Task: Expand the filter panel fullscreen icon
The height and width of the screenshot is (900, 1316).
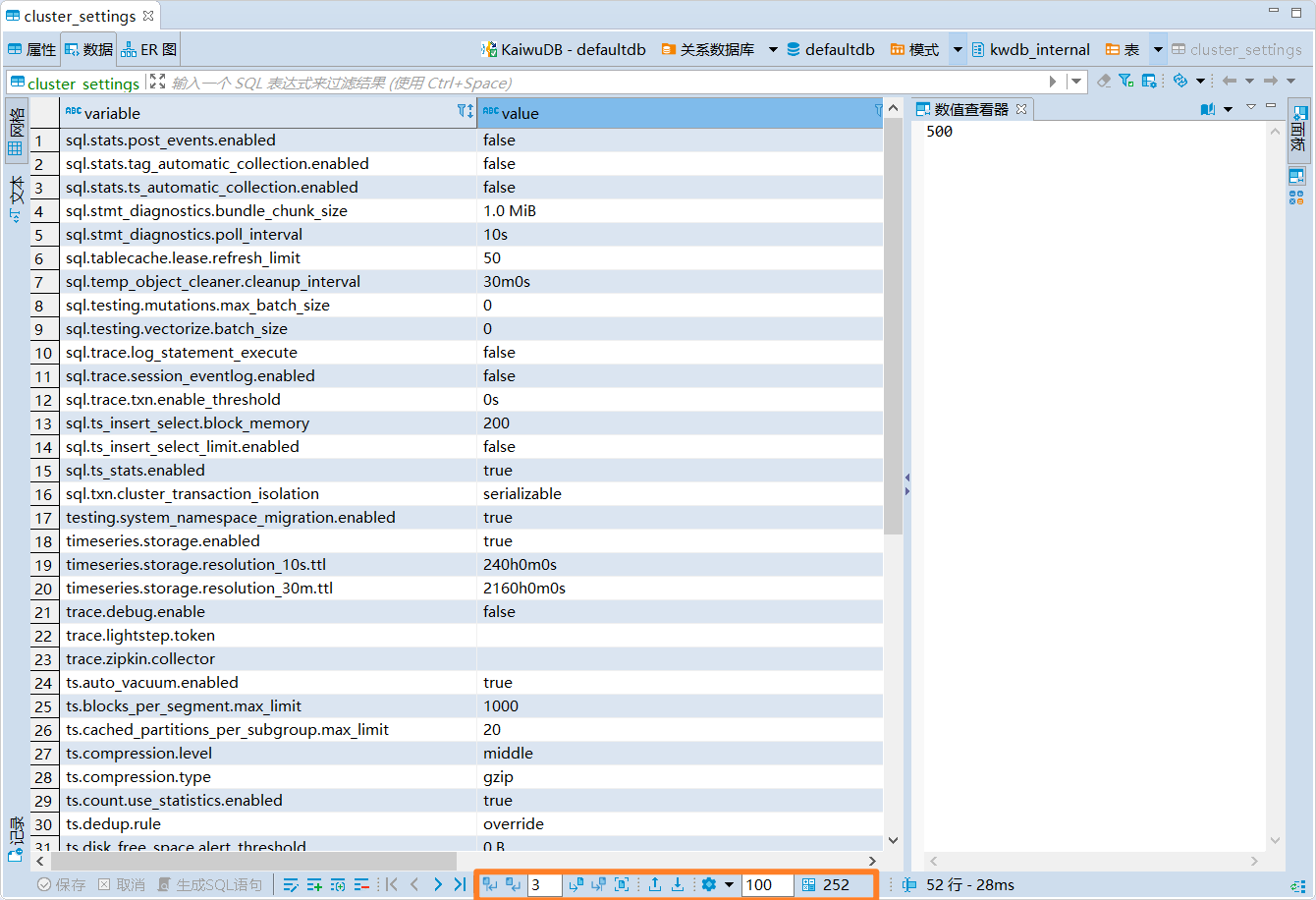Action: 157,81
